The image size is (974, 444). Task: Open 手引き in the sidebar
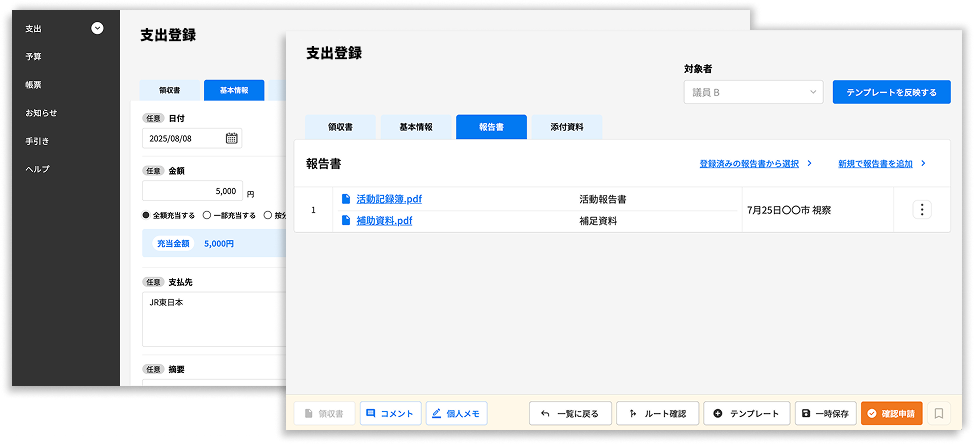click(x=37, y=141)
